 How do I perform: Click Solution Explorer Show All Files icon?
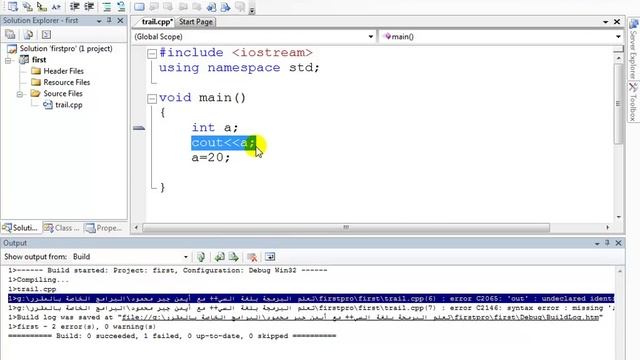(29, 35)
